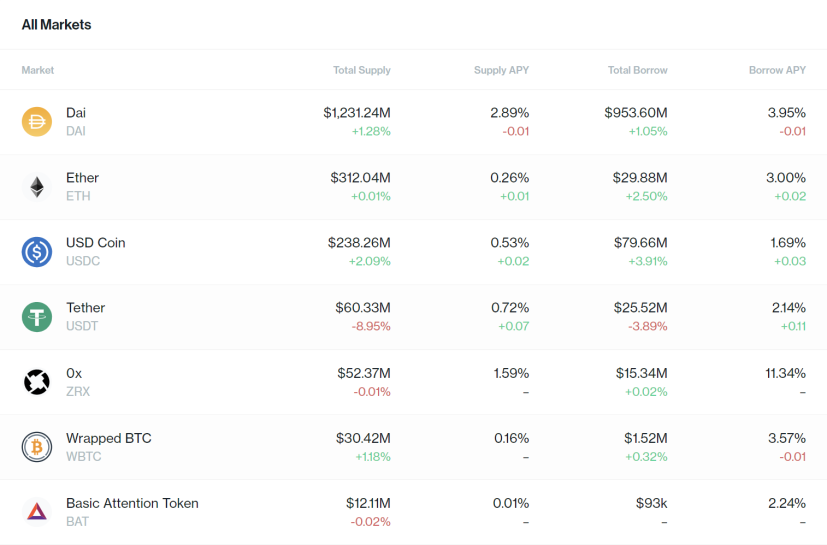Open the USD Coin market name
This screenshot has height=545, width=827.
(x=95, y=243)
